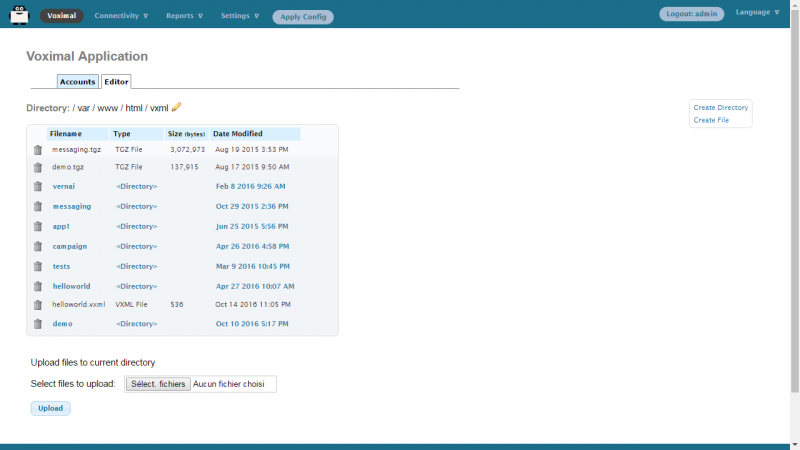Click the Apply Config button

coord(303,17)
